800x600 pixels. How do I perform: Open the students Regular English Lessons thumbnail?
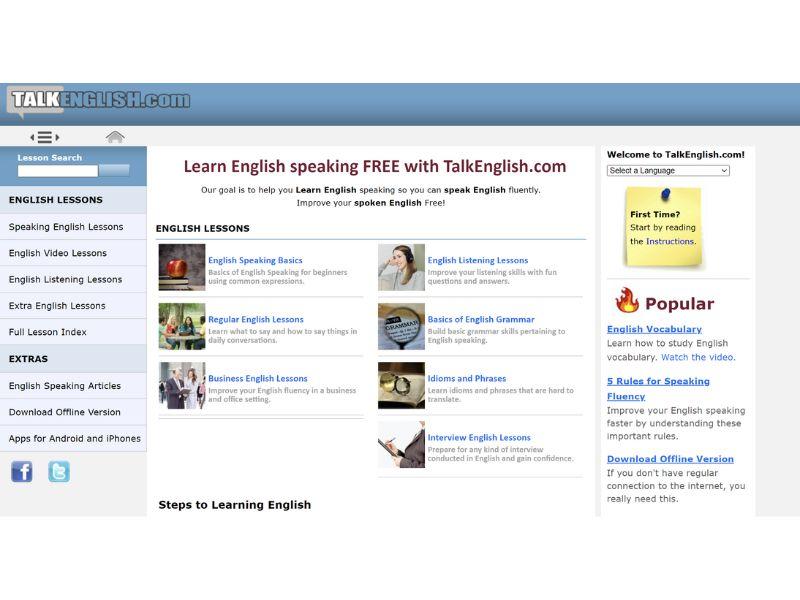point(182,327)
